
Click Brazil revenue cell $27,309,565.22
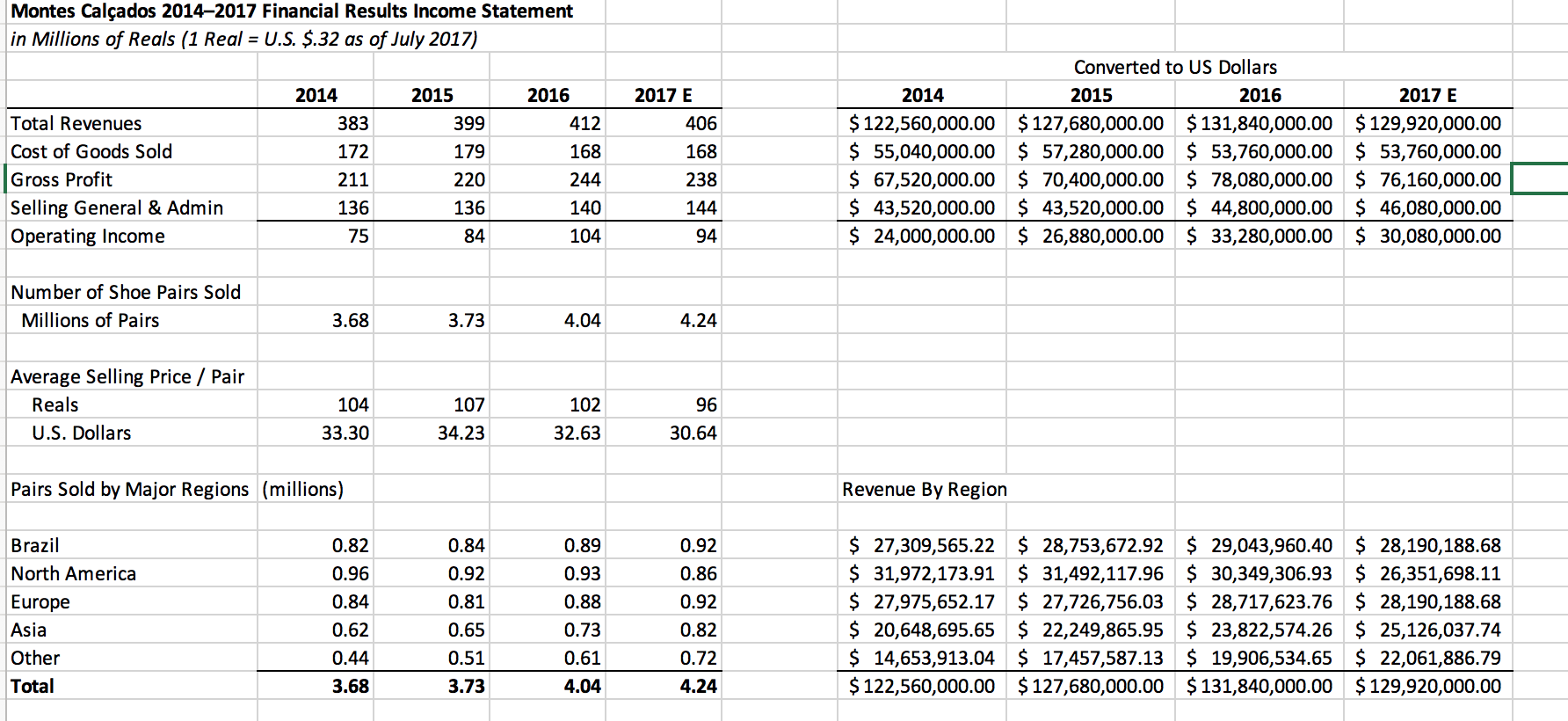pyautogui.click(x=922, y=546)
